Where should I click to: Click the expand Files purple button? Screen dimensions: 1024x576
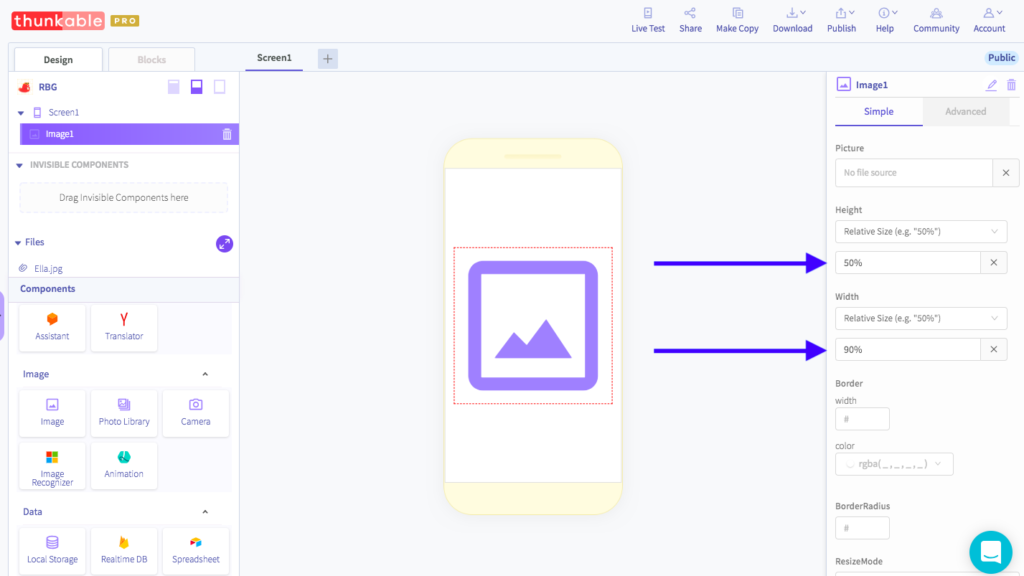pos(224,244)
